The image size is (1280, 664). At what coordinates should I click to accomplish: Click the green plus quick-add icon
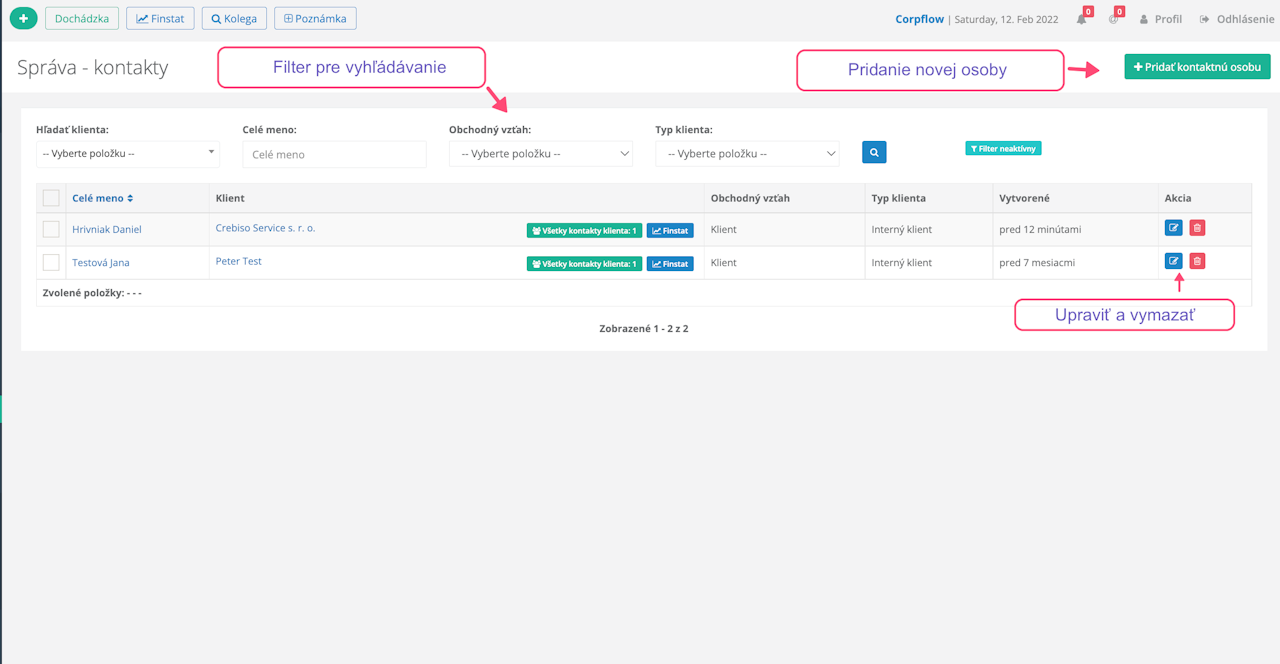23,18
